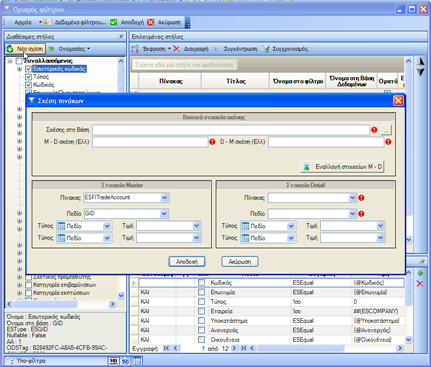Expand the Εσωτερικός κωδικός tree node
The width and height of the screenshot is (431, 367).
click(19, 69)
